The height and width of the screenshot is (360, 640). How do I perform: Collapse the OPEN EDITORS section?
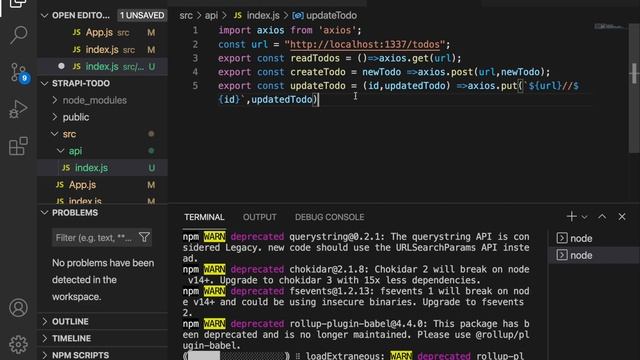pyautogui.click(x=44, y=16)
